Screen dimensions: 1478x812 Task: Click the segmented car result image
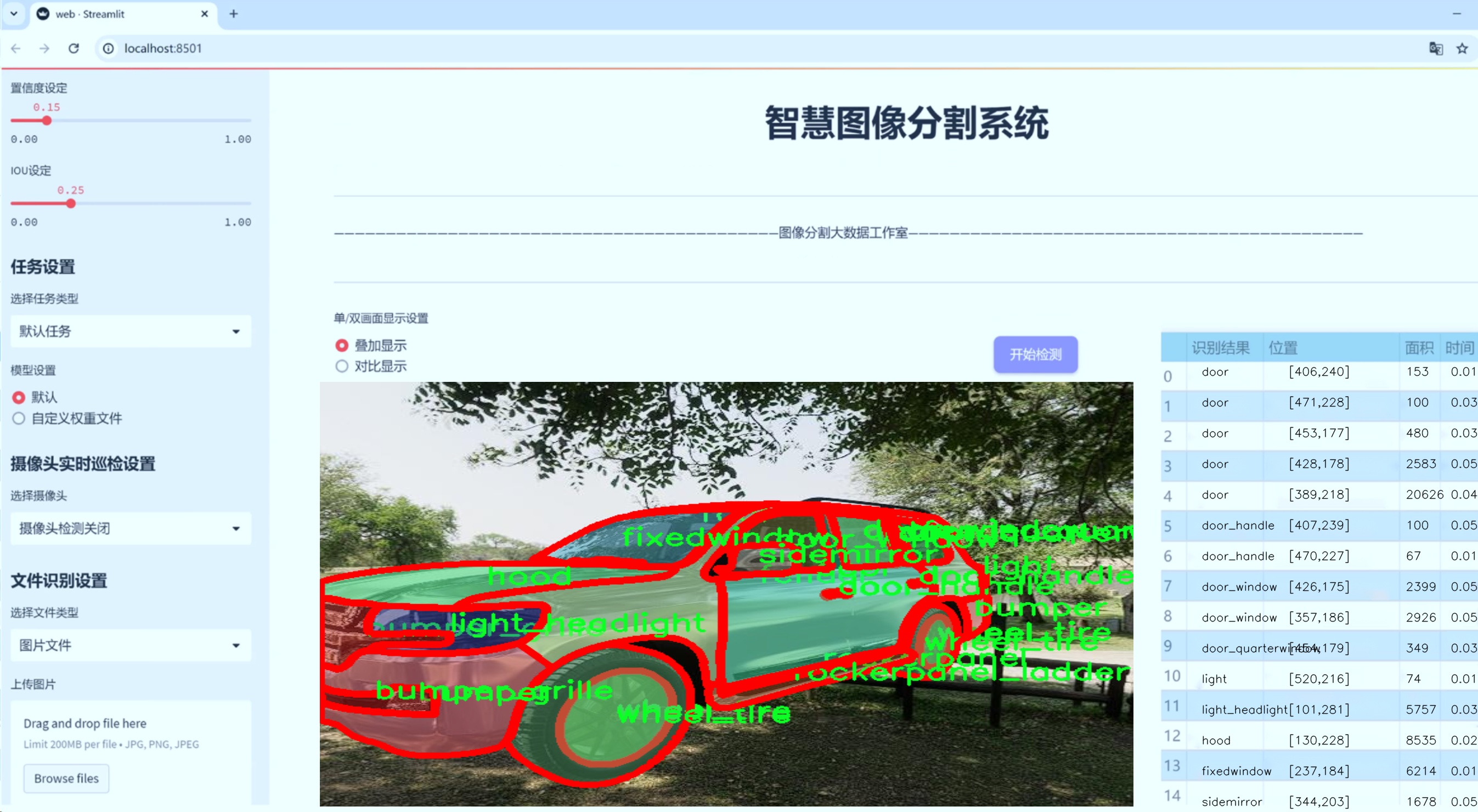pyautogui.click(x=726, y=594)
